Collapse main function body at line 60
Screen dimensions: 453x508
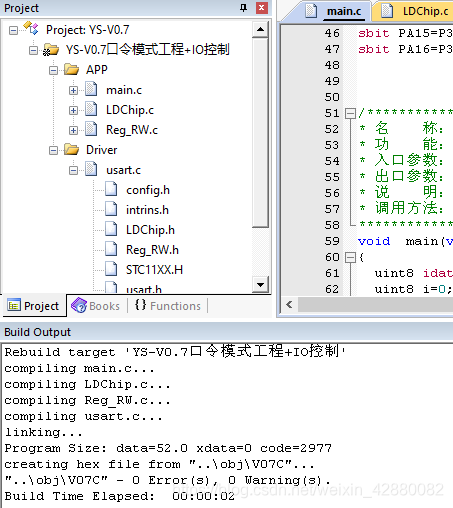(350, 257)
